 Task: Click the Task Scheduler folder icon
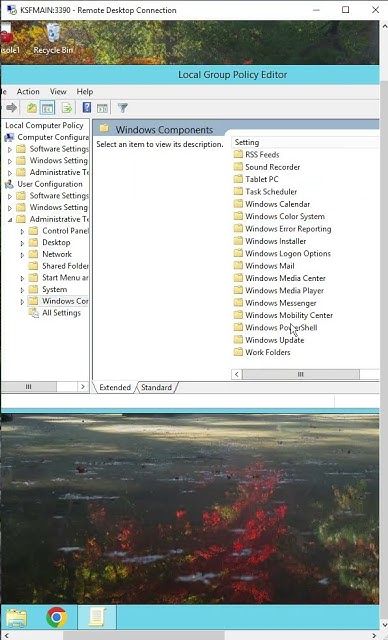238,191
